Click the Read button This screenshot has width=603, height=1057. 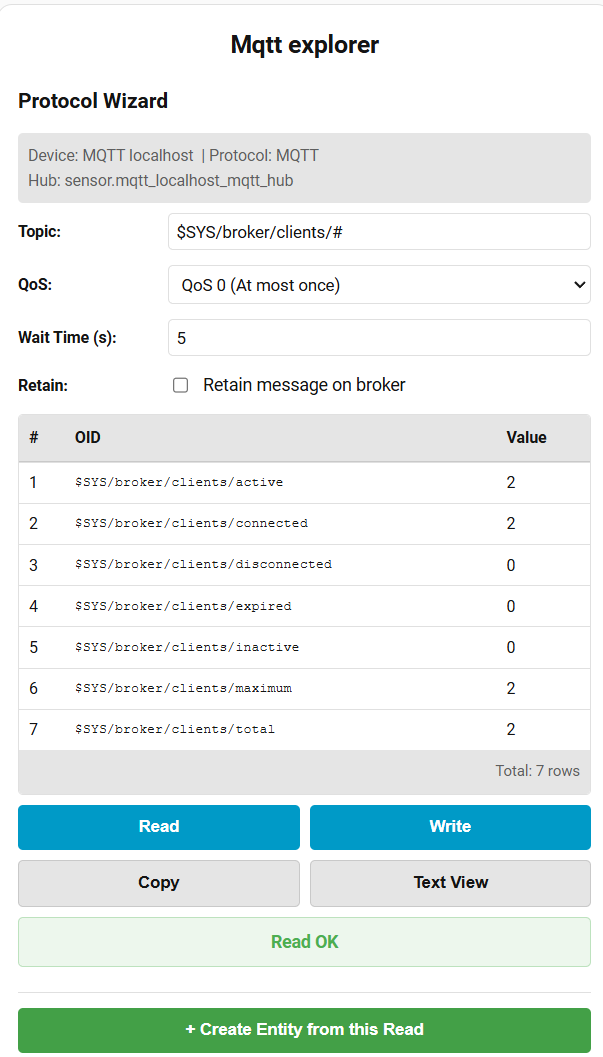(x=158, y=827)
